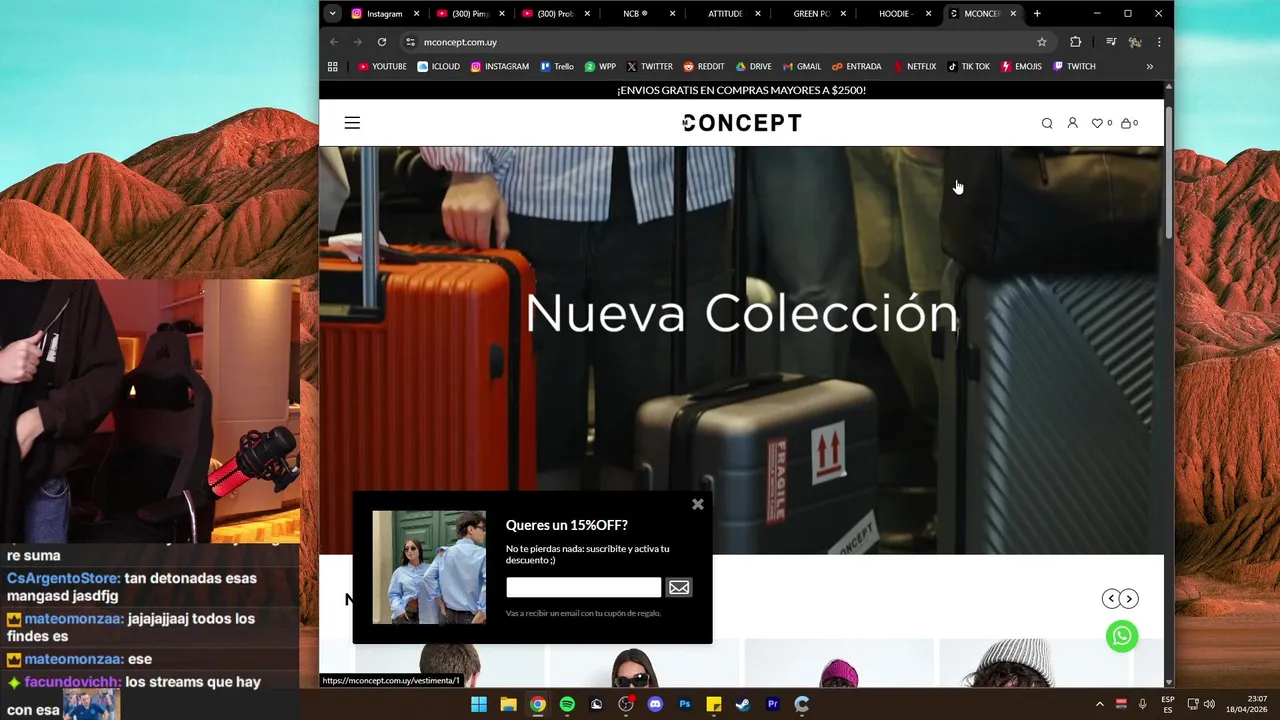Image resolution: width=1280 pixels, height=720 pixels.
Task: Open the Chrome profile avatar
Action: (x=1135, y=42)
